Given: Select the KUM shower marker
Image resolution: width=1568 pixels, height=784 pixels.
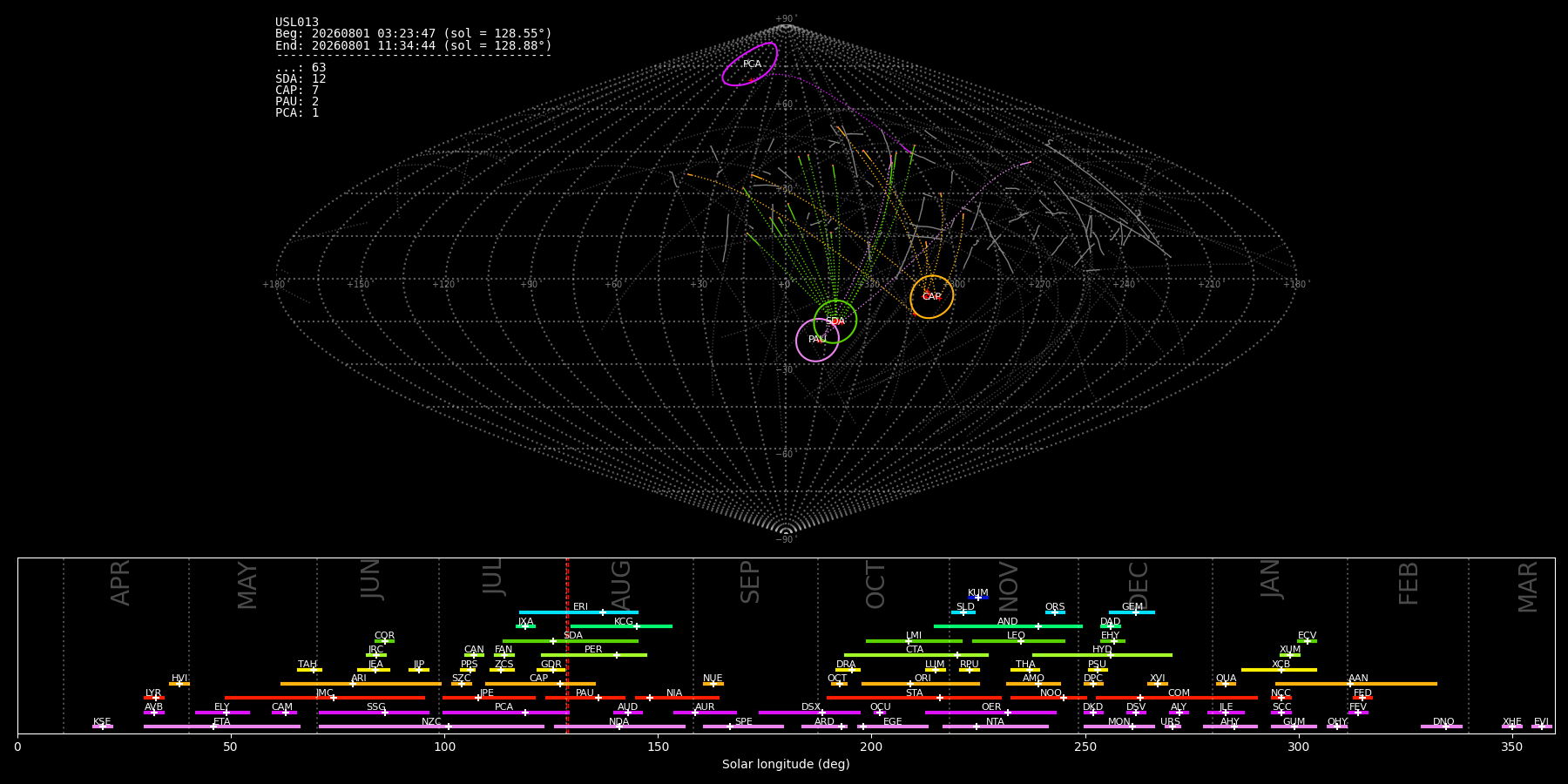Looking at the screenshot, I should 978,598.
